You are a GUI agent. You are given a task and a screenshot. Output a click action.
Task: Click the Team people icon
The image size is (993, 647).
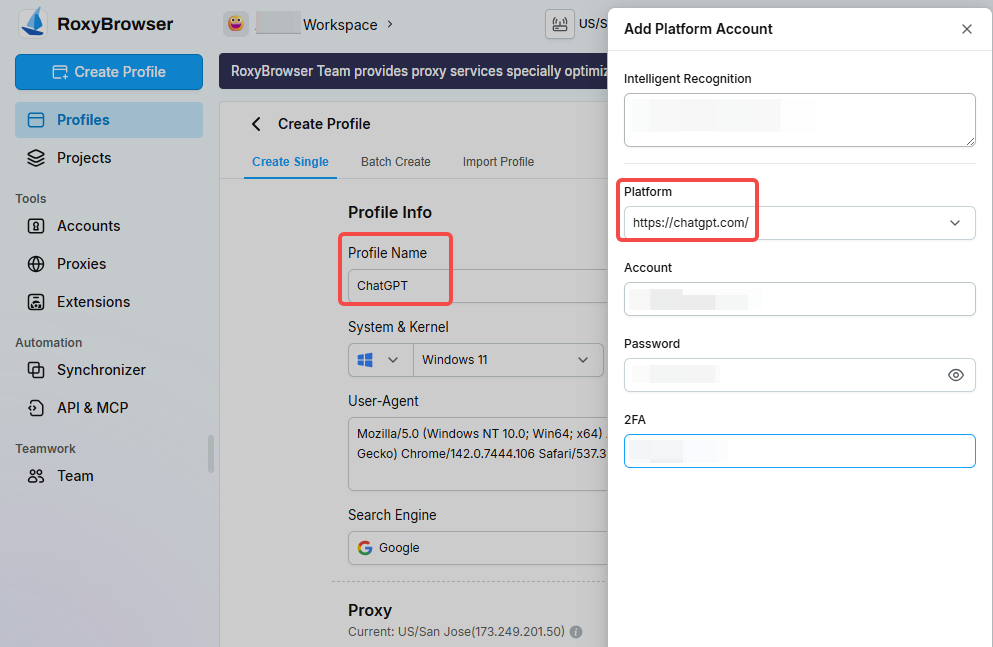tap(36, 476)
